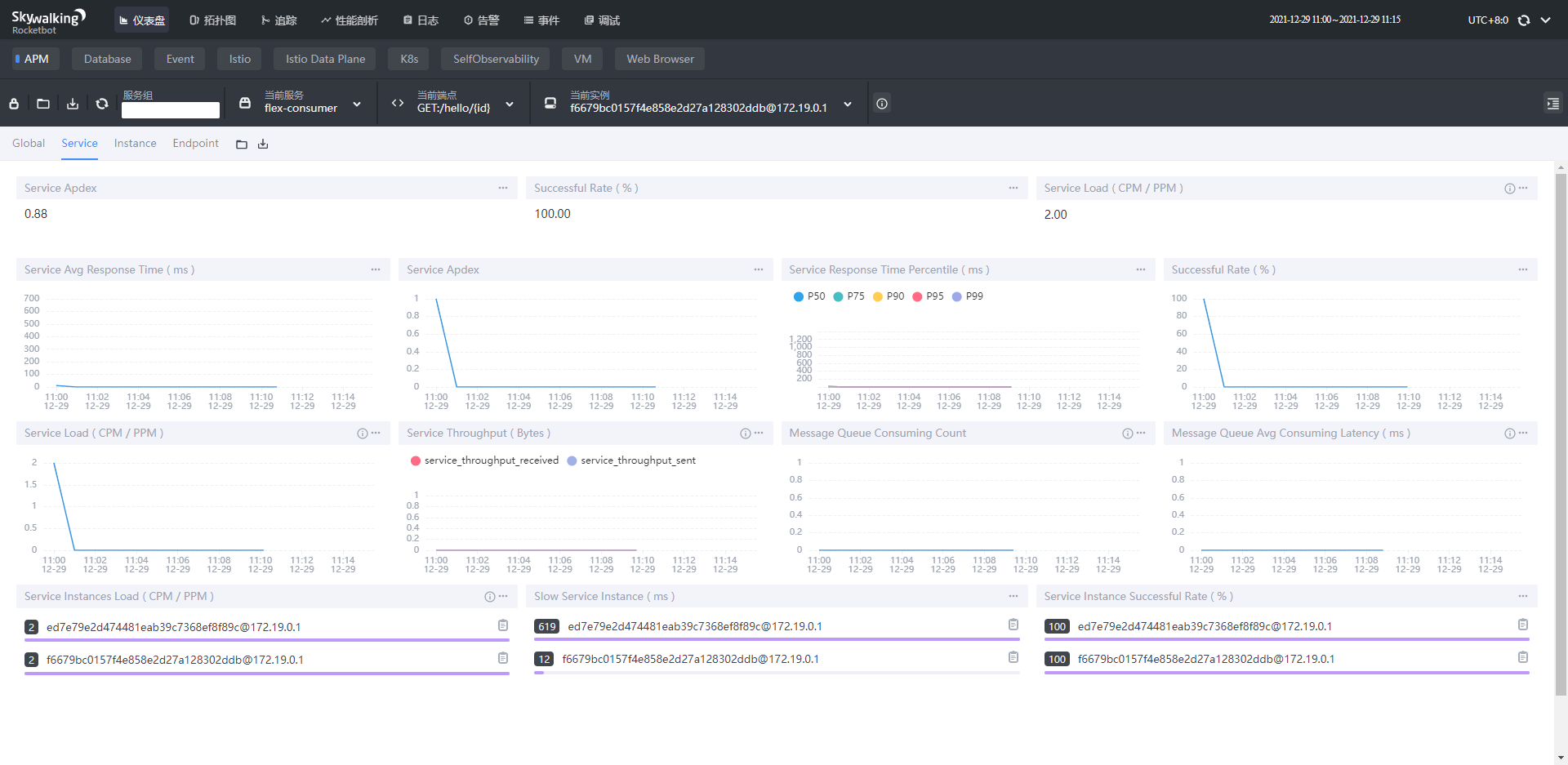Toggle the P90 legend series
Viewport: 1568px width, 765px height.
889,296
